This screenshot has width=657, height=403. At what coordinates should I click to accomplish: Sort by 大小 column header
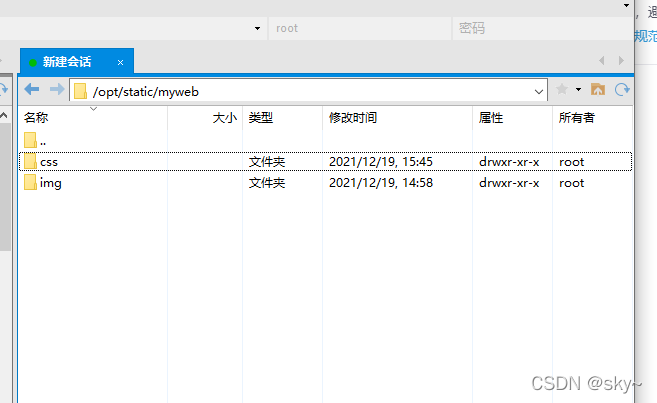point(205,118)
